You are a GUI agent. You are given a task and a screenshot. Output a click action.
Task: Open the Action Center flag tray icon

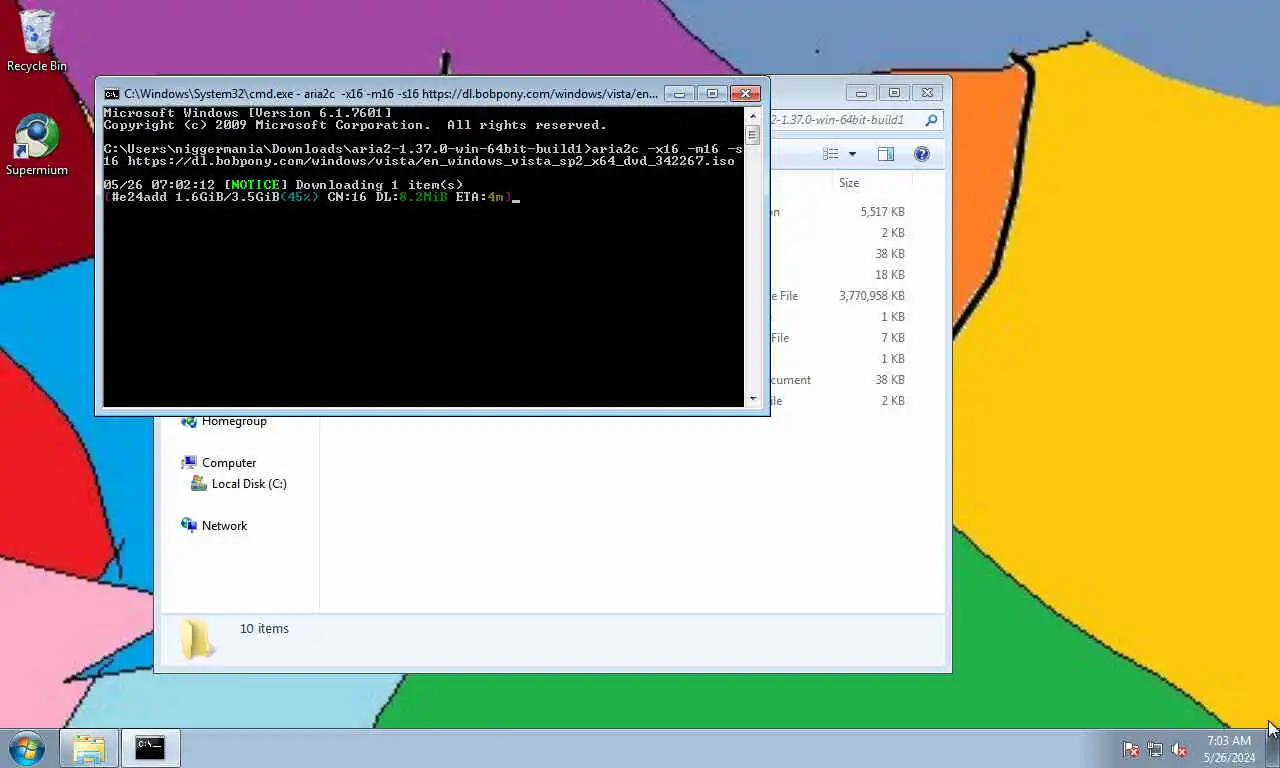click(x=1131, y=749)
